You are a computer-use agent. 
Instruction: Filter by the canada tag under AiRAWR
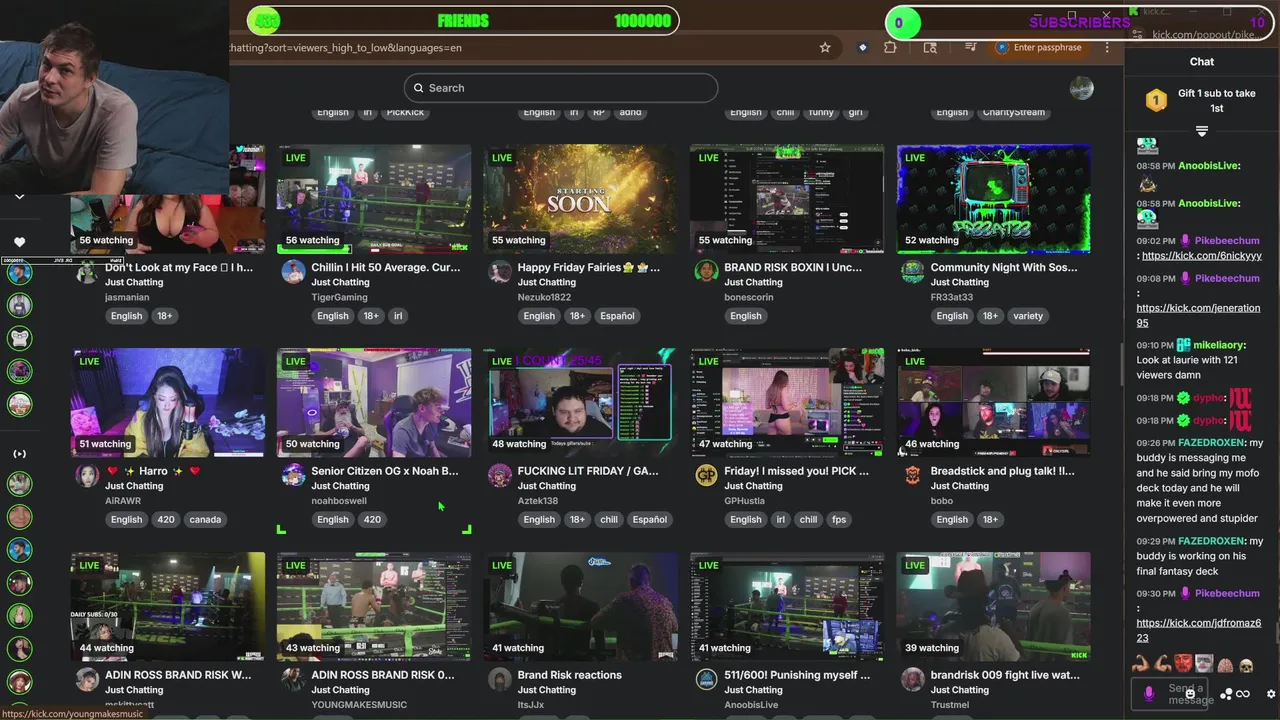point(205,519)
